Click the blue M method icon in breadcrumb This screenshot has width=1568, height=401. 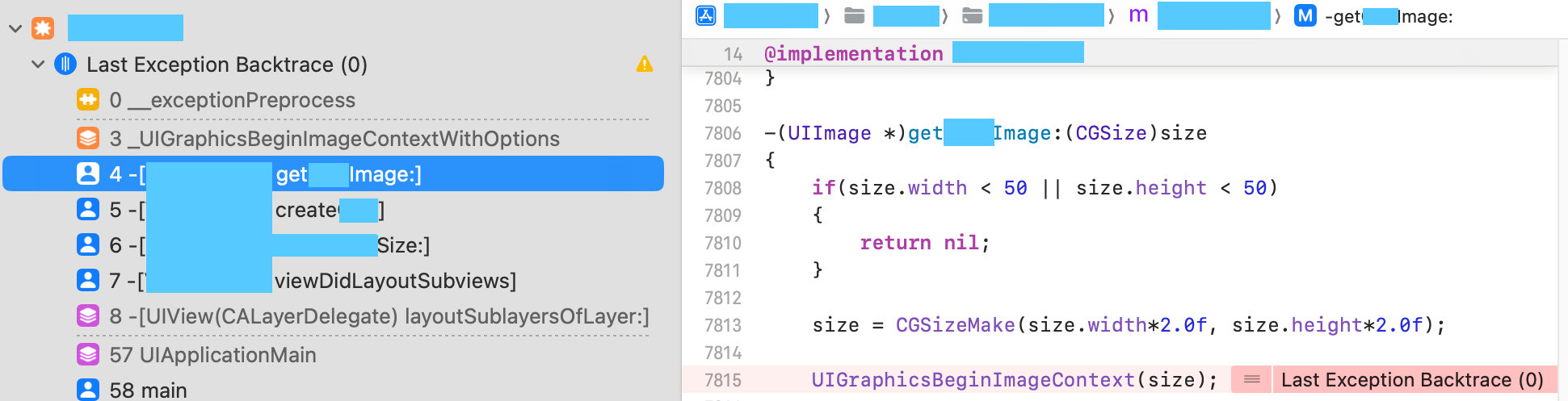pyautogui.click(x=1305, y=16)
